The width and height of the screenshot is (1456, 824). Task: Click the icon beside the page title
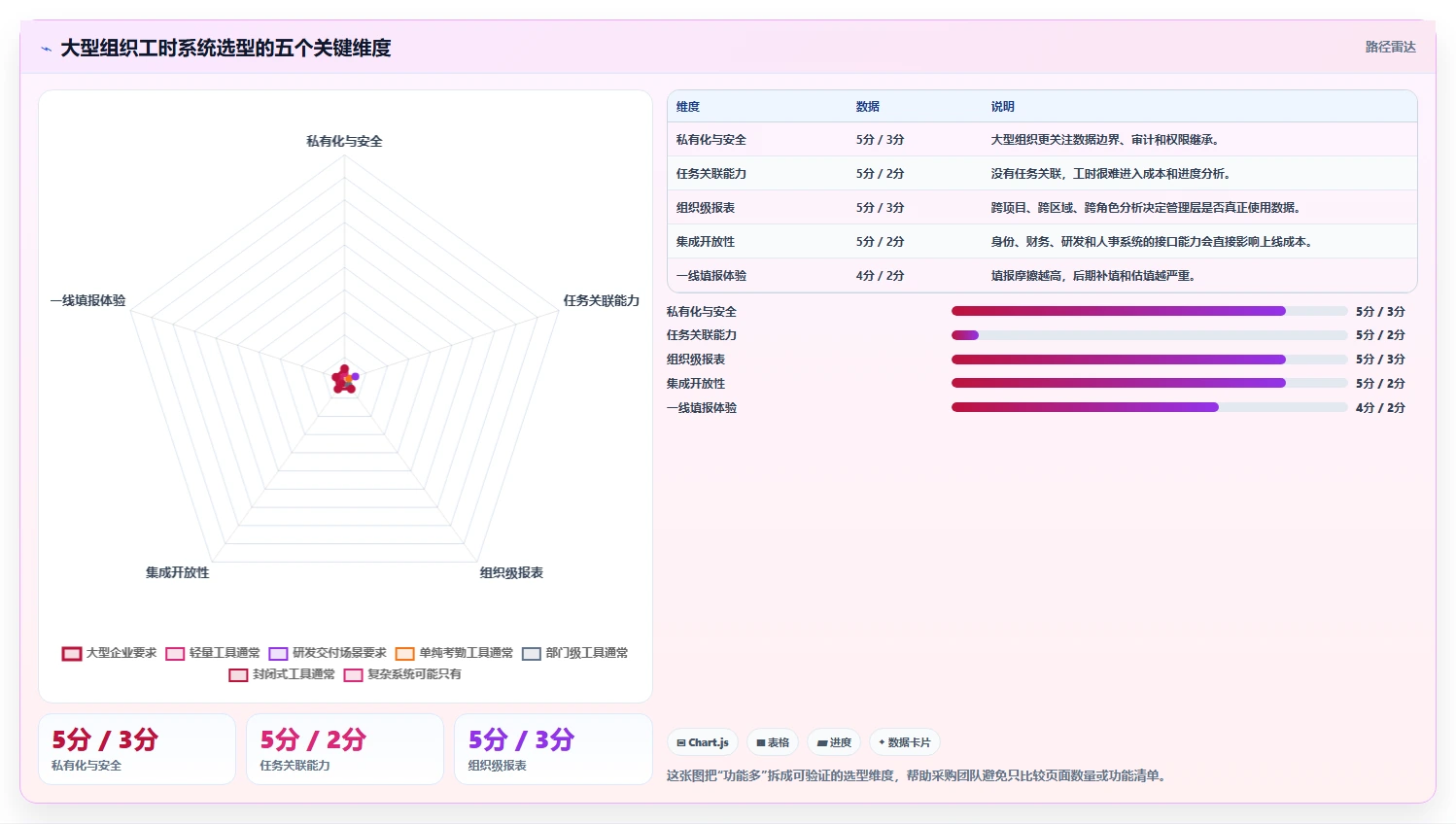[x=46, y=49]
